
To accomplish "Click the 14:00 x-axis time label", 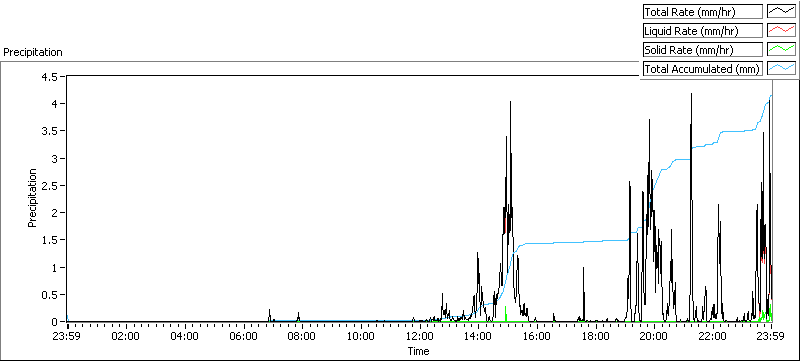I will point(478,336).
